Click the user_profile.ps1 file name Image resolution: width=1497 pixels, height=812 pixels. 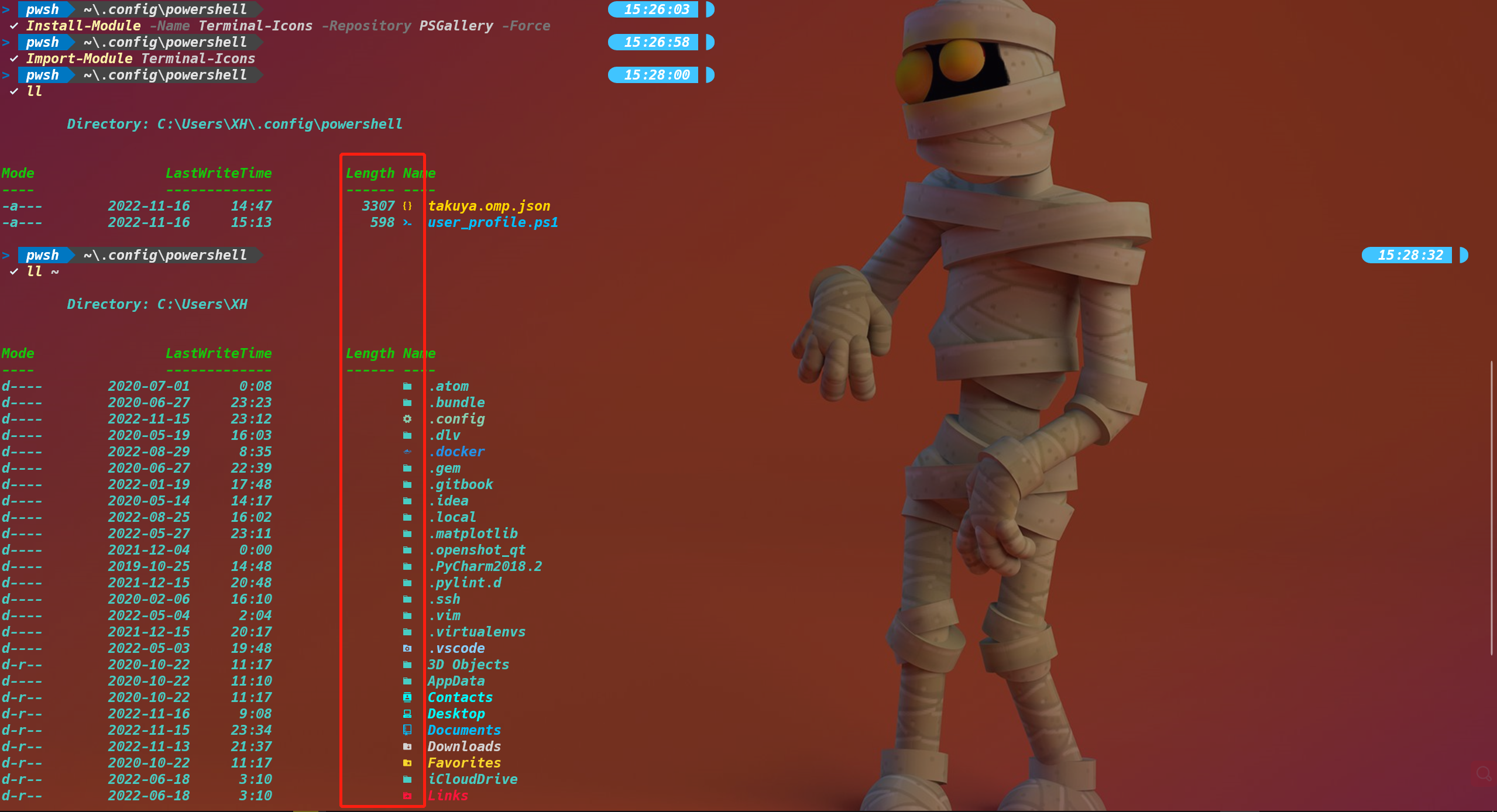pos(492,222)
